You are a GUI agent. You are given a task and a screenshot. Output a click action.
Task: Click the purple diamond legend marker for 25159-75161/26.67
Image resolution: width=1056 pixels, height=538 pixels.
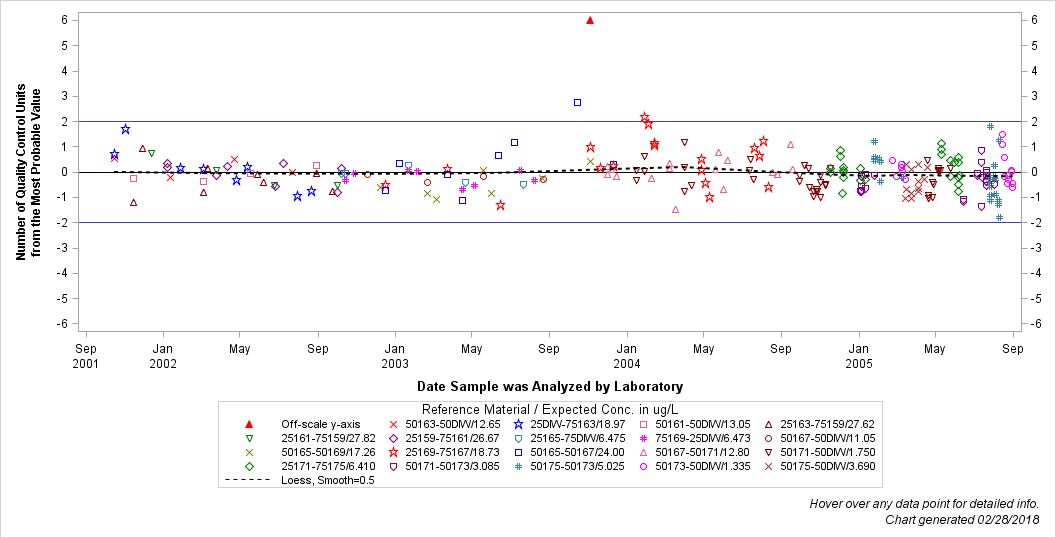point(394,438)
